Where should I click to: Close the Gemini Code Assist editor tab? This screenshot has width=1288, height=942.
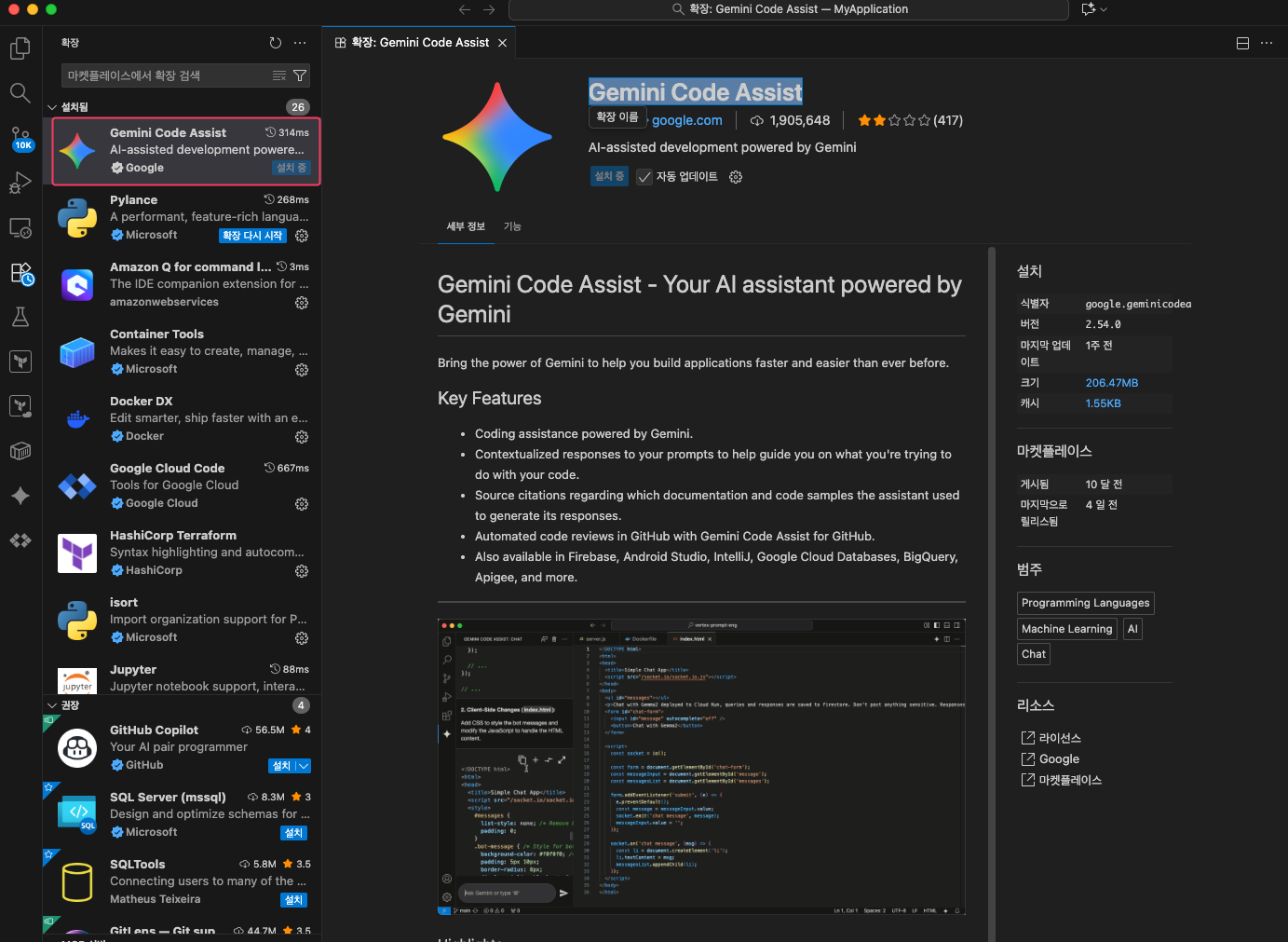(502, 43)
